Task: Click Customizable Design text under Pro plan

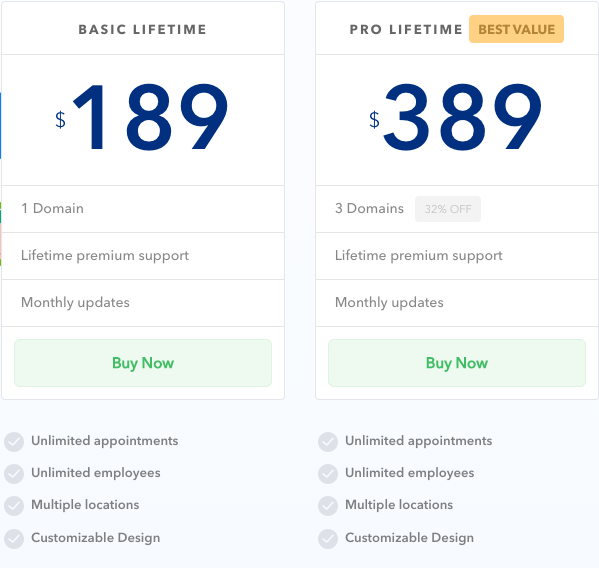Action: tap(410, 538)
